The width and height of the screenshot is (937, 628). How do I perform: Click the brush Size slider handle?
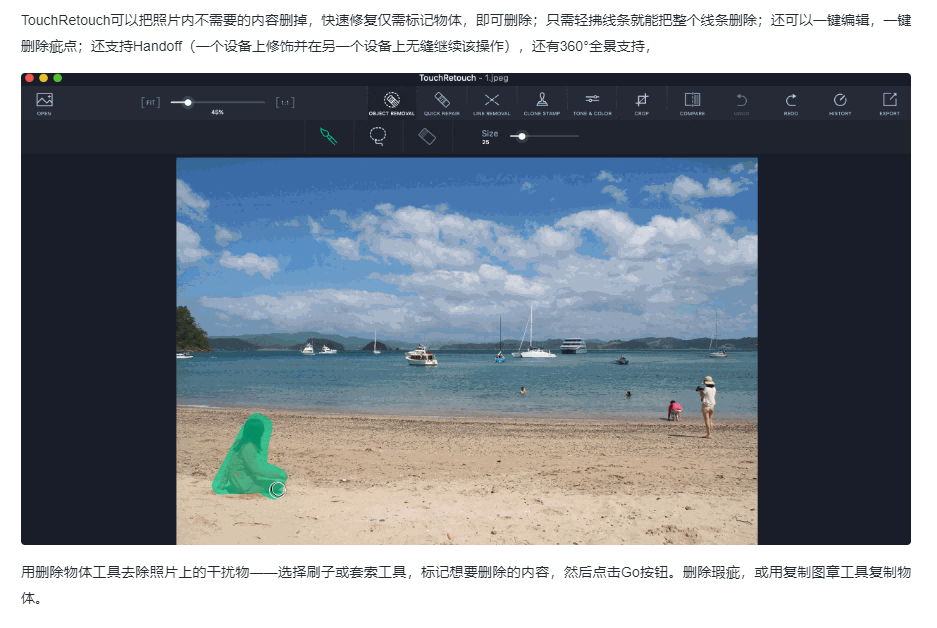pos(522,136)
